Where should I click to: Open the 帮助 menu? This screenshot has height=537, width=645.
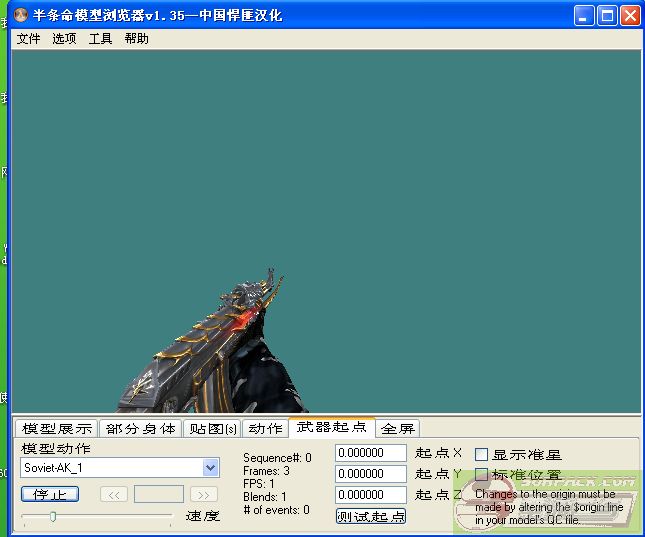click(x=136, y=38)
